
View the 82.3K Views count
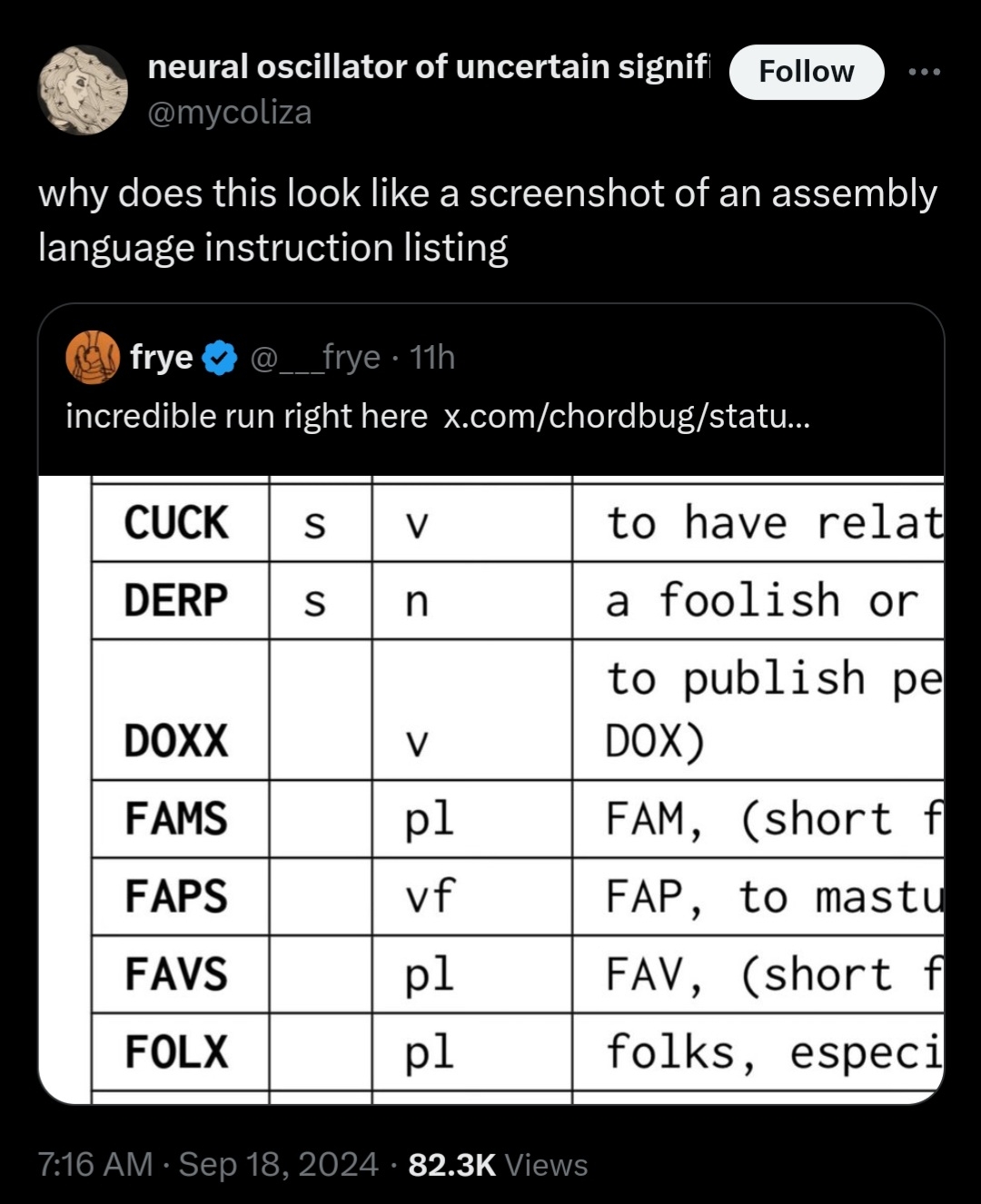pyautogui.click(x=498, y=1164)
